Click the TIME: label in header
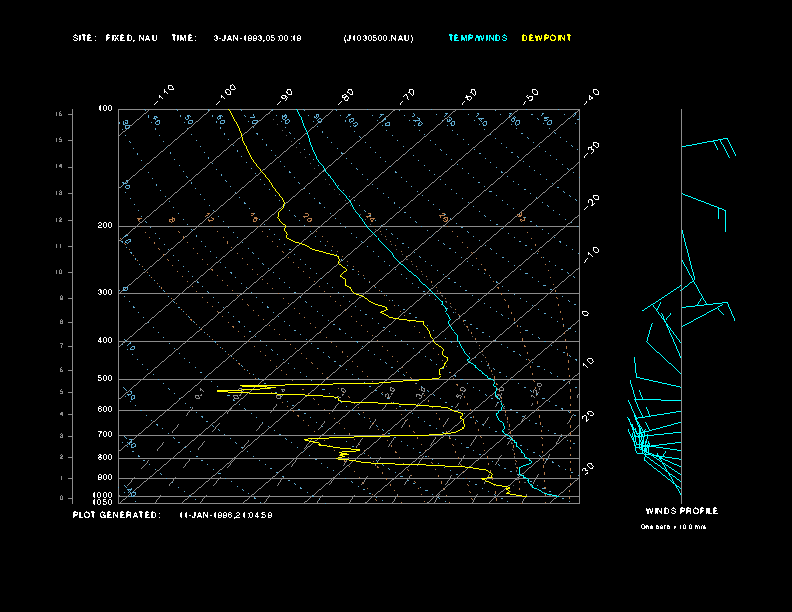 coord(184,38)
